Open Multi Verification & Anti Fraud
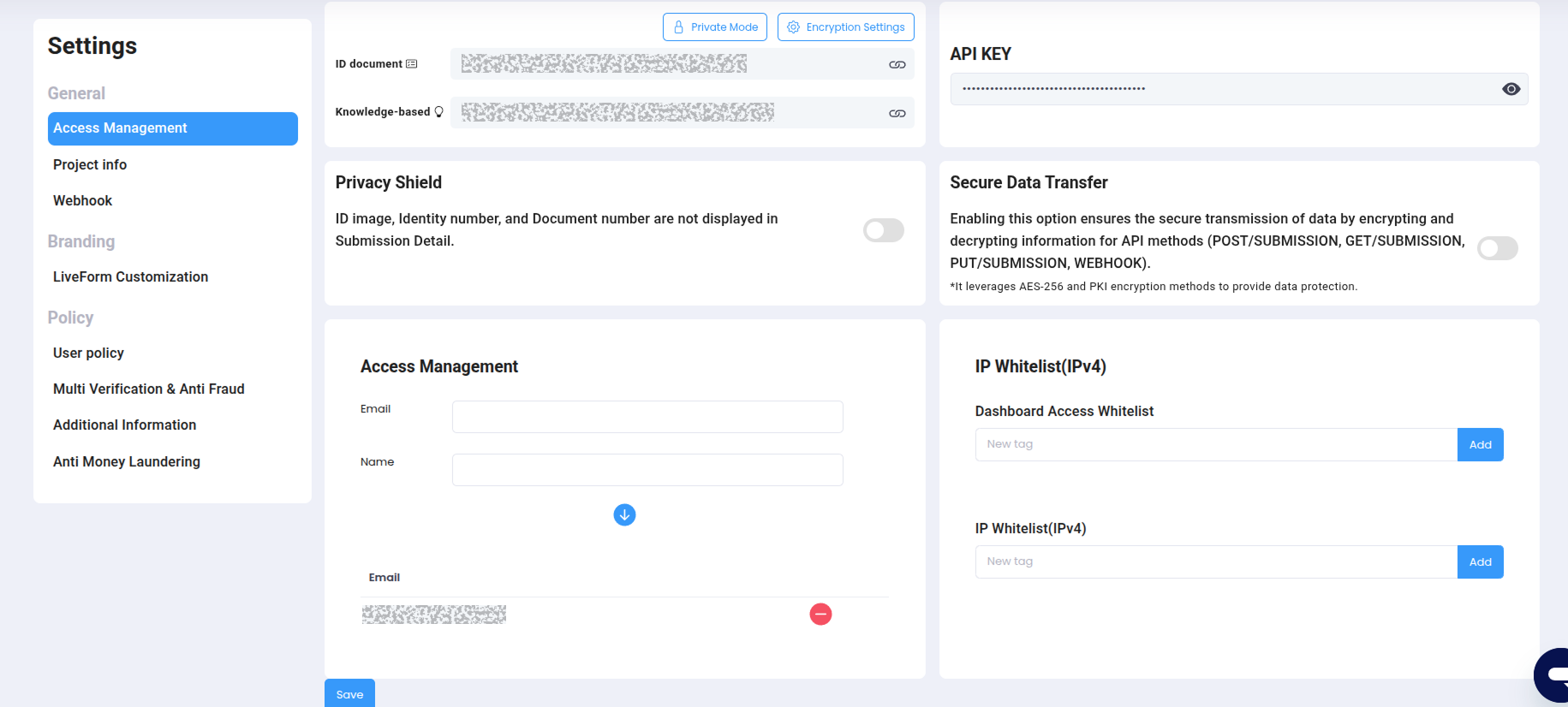This screenshot has width=1568, height=707. (149, 389)
